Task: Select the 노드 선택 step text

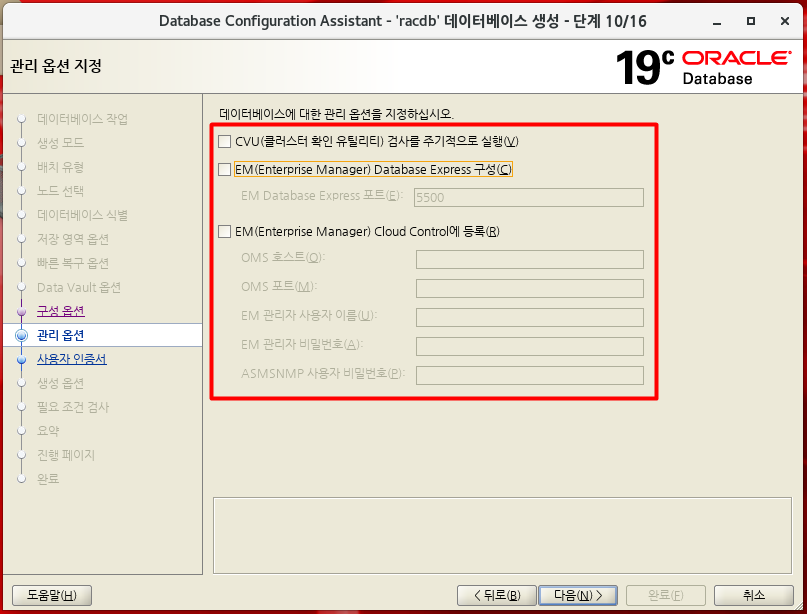Action: tap(60, 191)
